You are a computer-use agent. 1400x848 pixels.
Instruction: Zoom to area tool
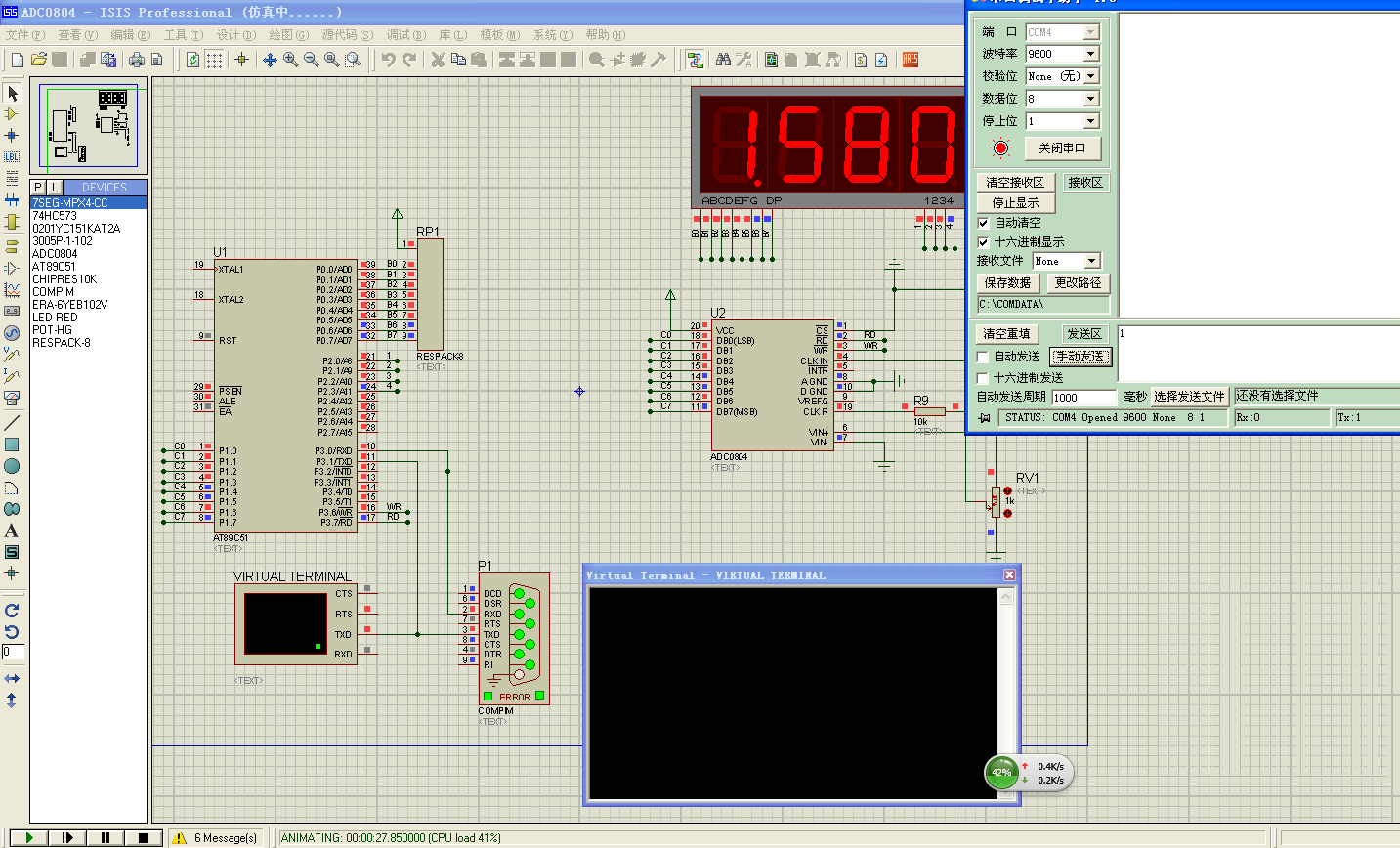[x=353, y=60]
